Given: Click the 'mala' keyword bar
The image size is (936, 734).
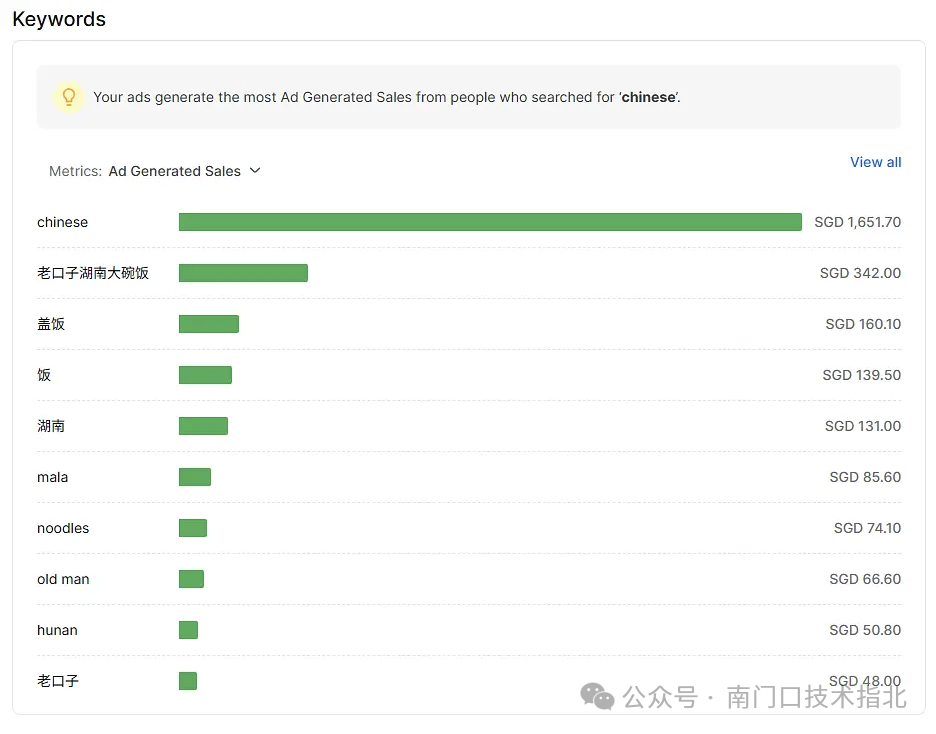Looking at the screenshot, I should tap(195, 477).
